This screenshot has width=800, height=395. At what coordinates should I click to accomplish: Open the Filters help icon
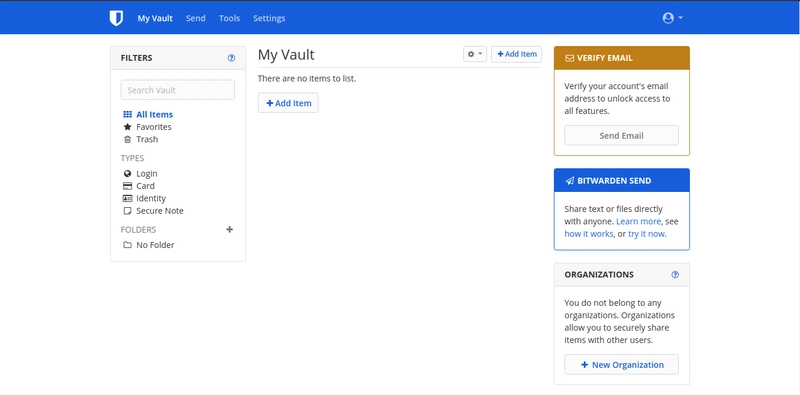coord(231,58)
